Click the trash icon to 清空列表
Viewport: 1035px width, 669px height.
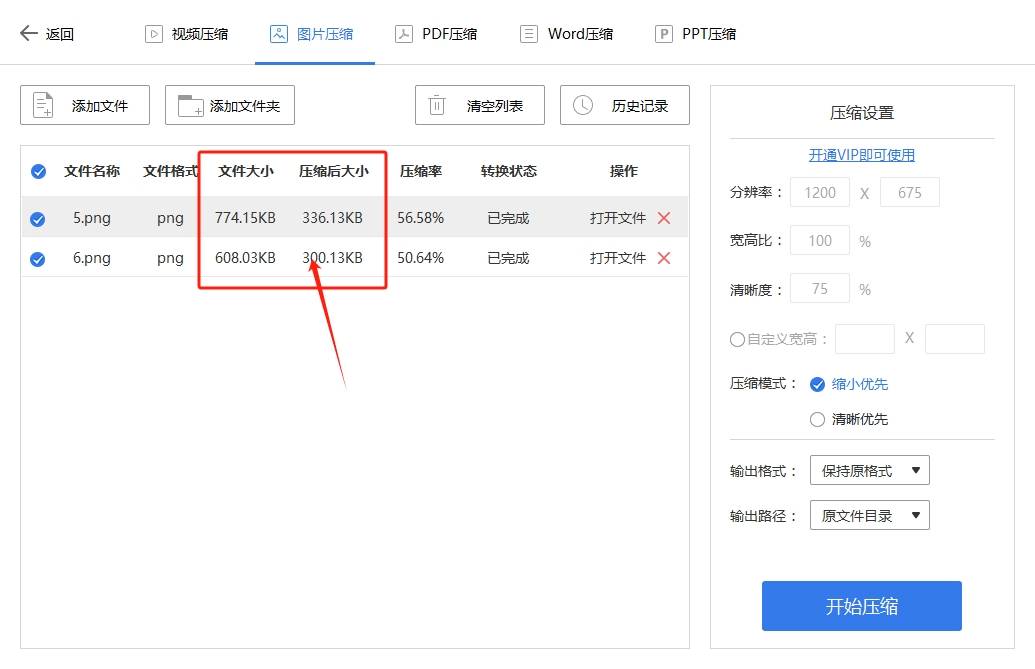[x=439, y=104]
